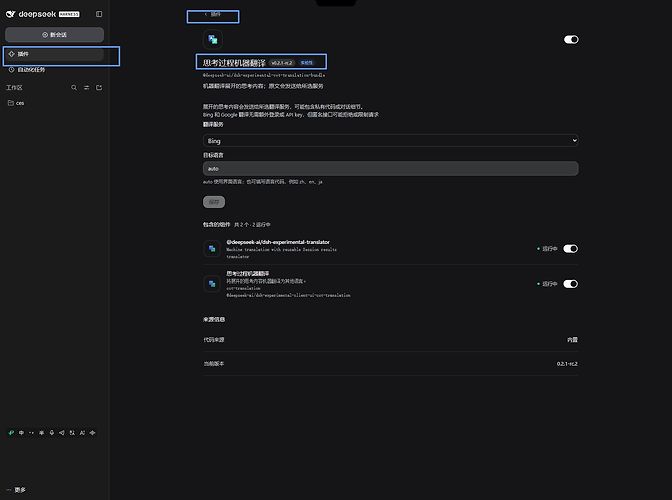
Task: Go back to the 插件 list
Action: pyautogui.click(x=213, y=14)
